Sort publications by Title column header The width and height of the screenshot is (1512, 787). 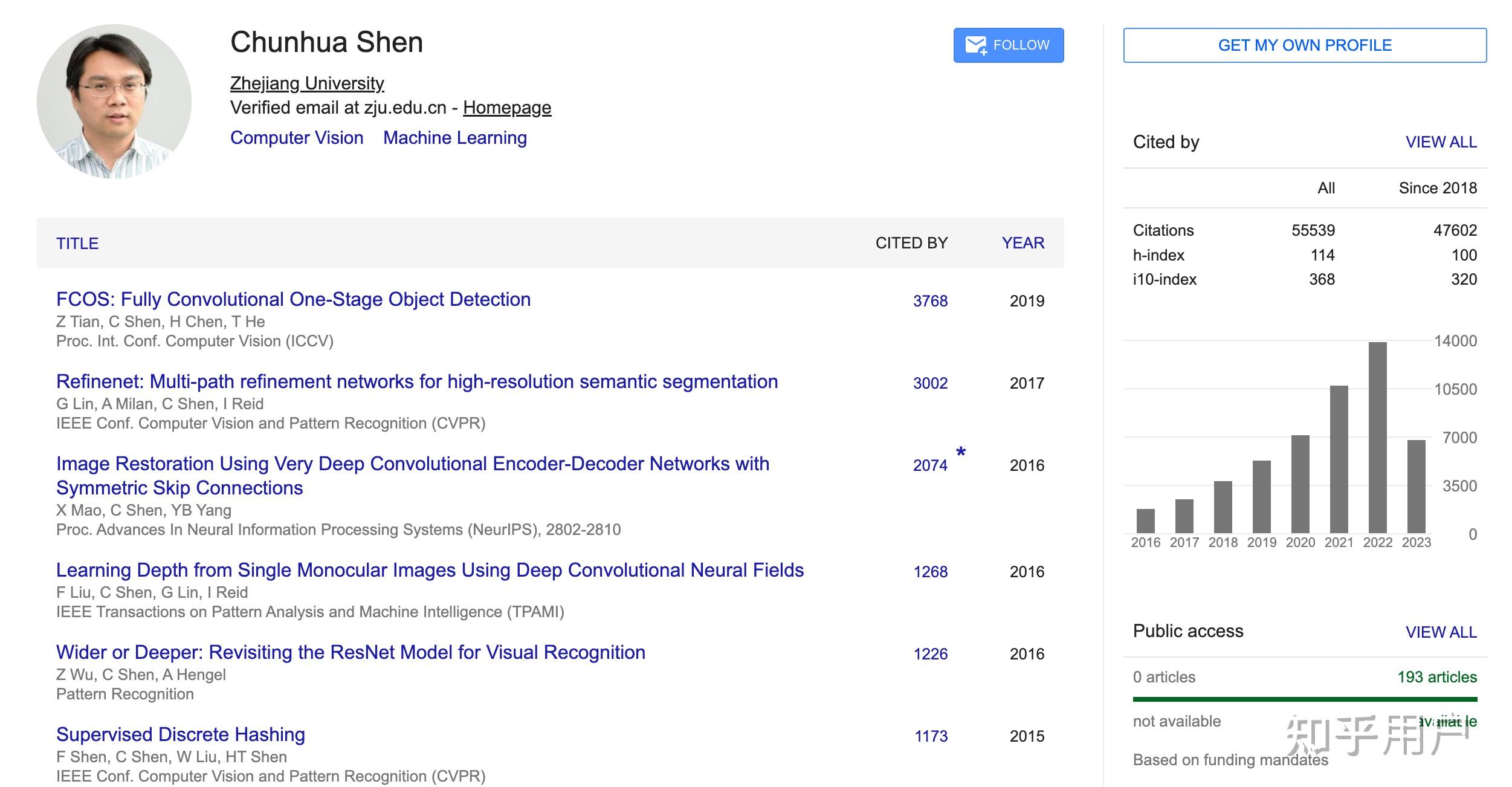(77, 243)
